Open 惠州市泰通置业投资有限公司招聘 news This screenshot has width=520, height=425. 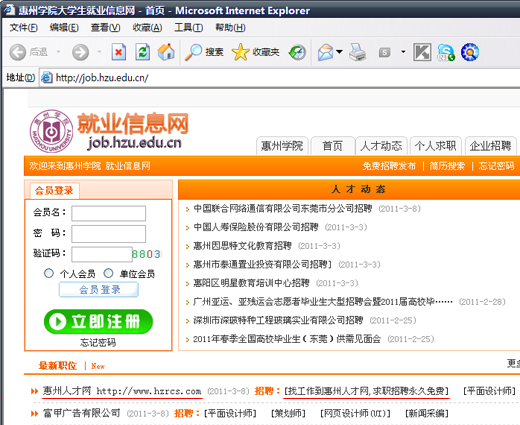(263, 265)
